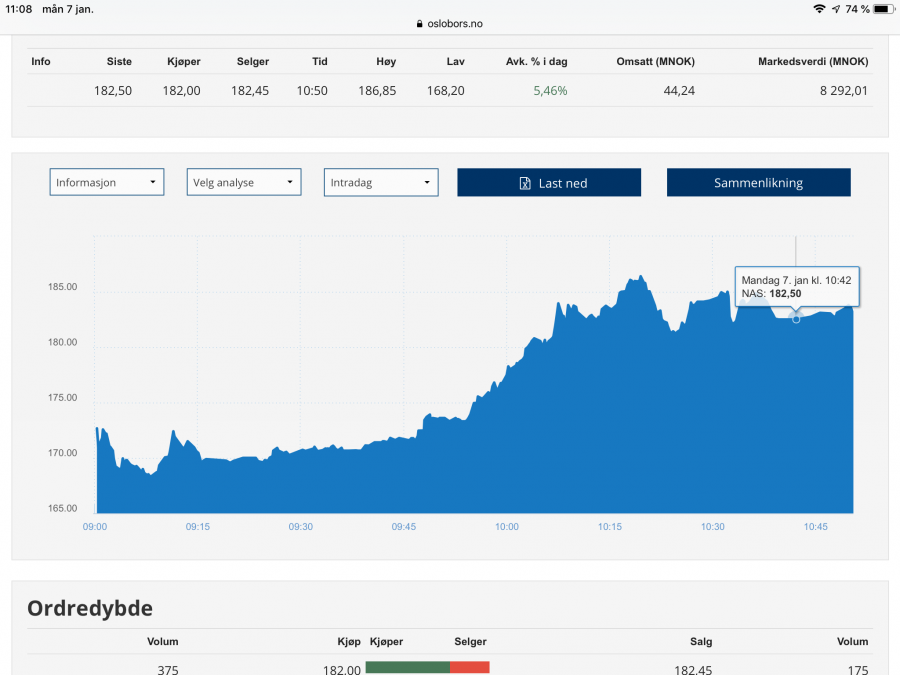Expand the Velg analyse dropdown
Image resolution: width=900 pixels, height=675 pixels.
pos(244,183)
